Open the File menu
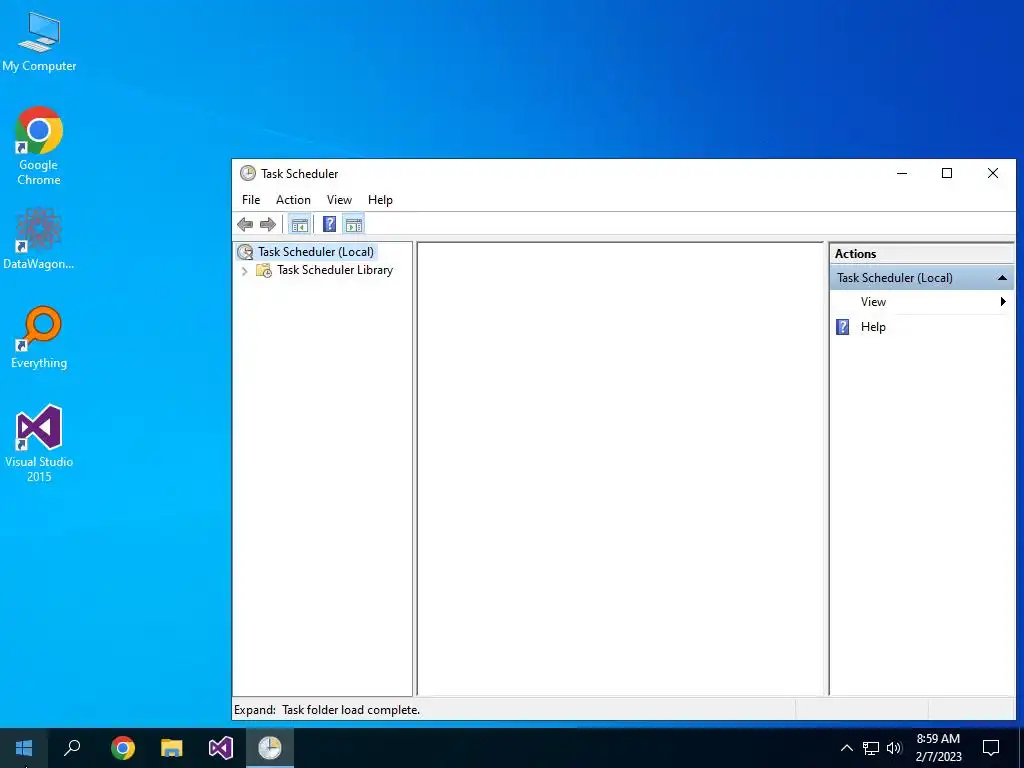Viewport: 1024px width, 768px height. [x=251, y=200]
